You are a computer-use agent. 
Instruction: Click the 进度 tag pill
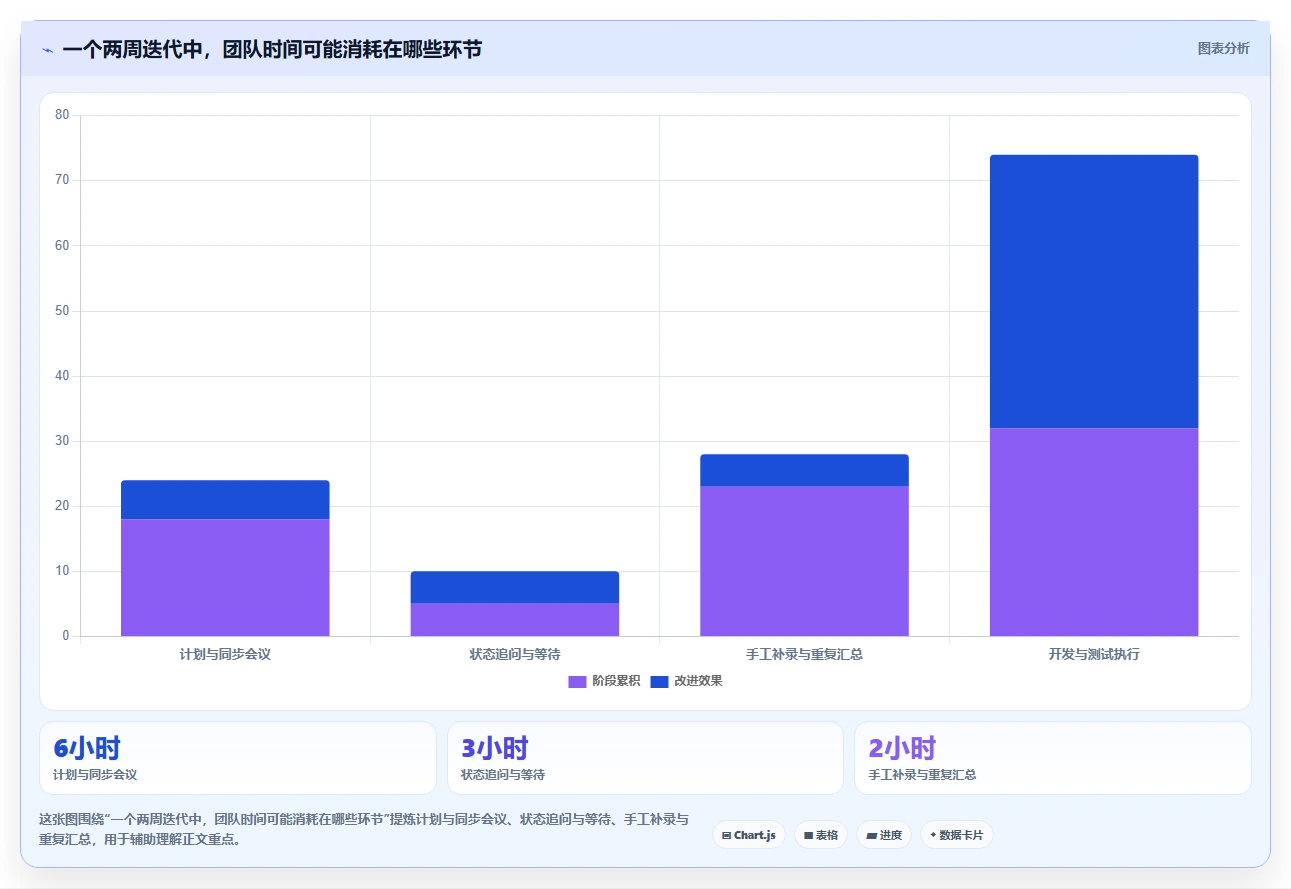pyautogui.click(x=884, y=835)
